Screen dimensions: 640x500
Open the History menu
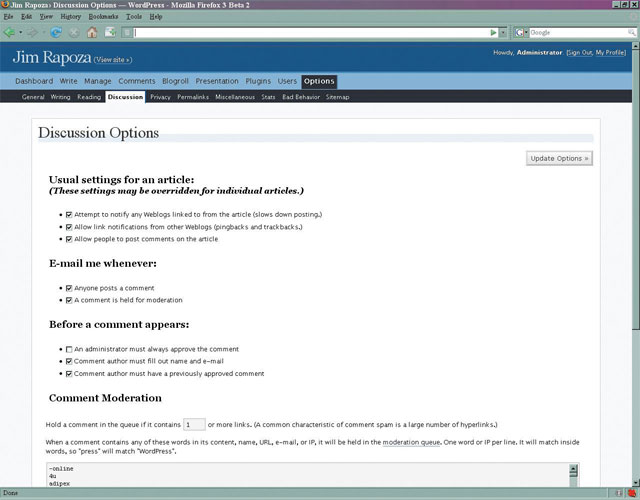coord(71,17)
